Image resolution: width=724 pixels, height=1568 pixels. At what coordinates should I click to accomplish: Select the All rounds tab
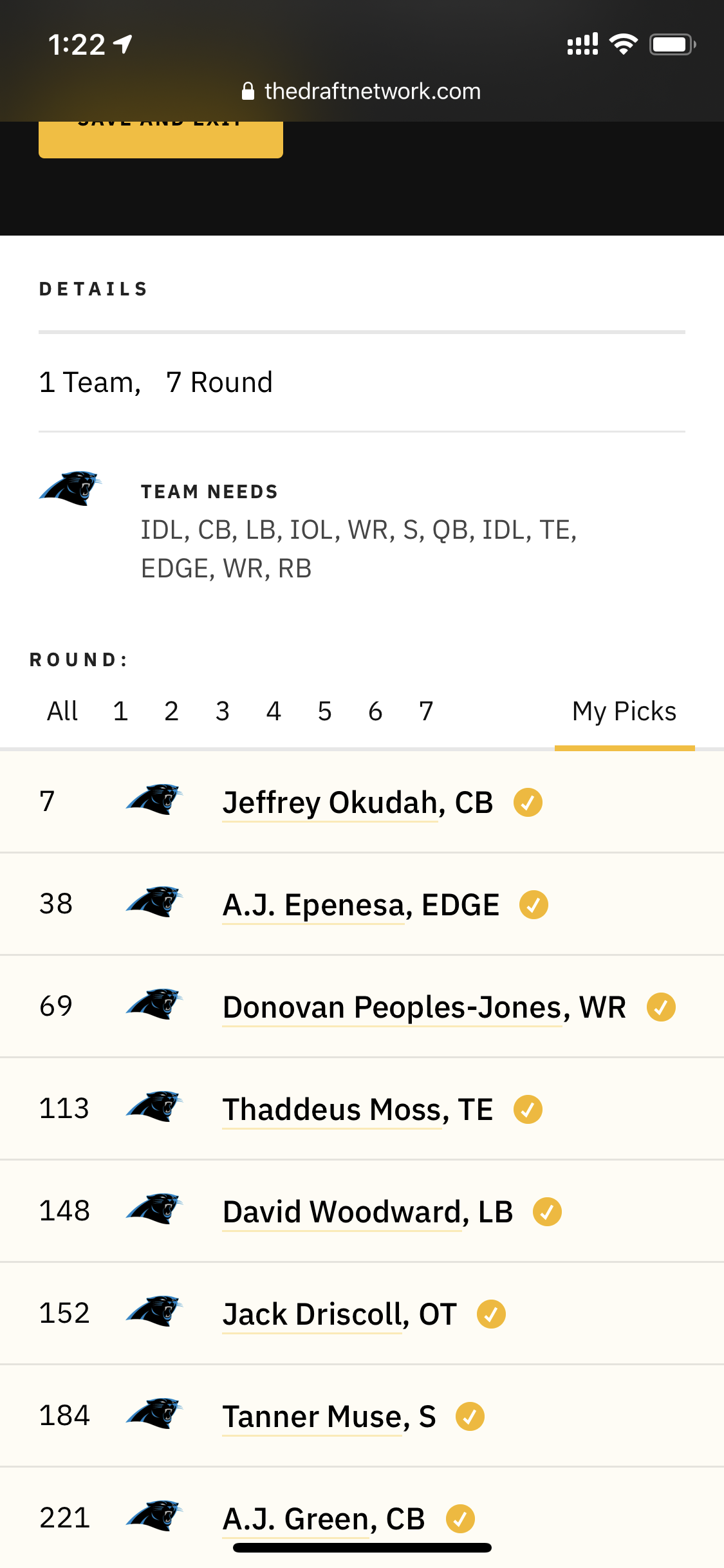point(62,712)
